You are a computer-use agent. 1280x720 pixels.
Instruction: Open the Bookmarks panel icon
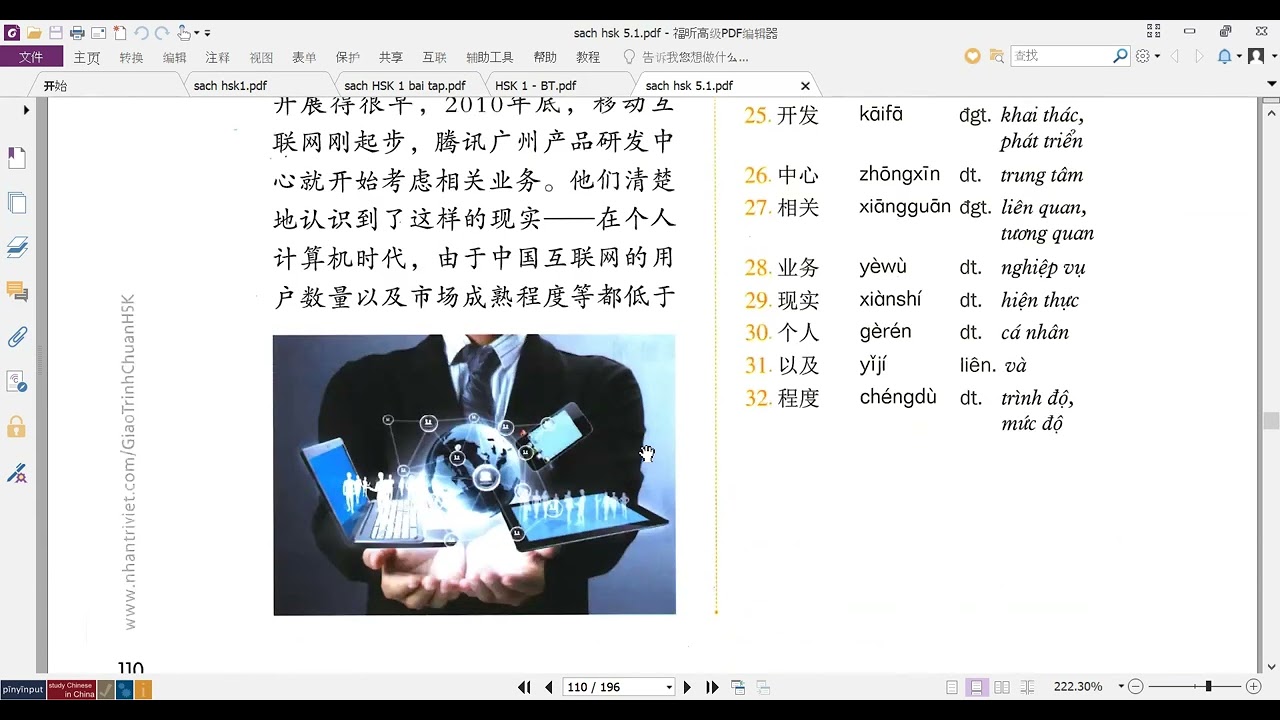17,158
